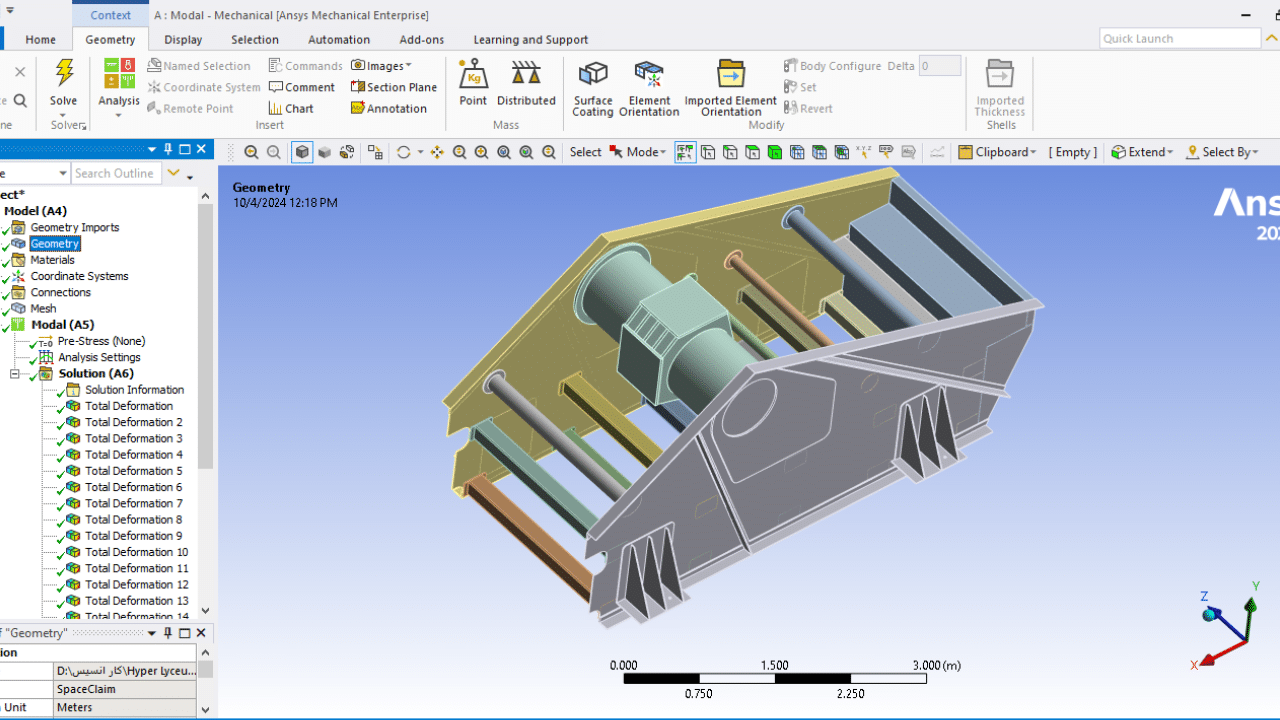Switch to the Home ribbon tab

tap(41, 39)
